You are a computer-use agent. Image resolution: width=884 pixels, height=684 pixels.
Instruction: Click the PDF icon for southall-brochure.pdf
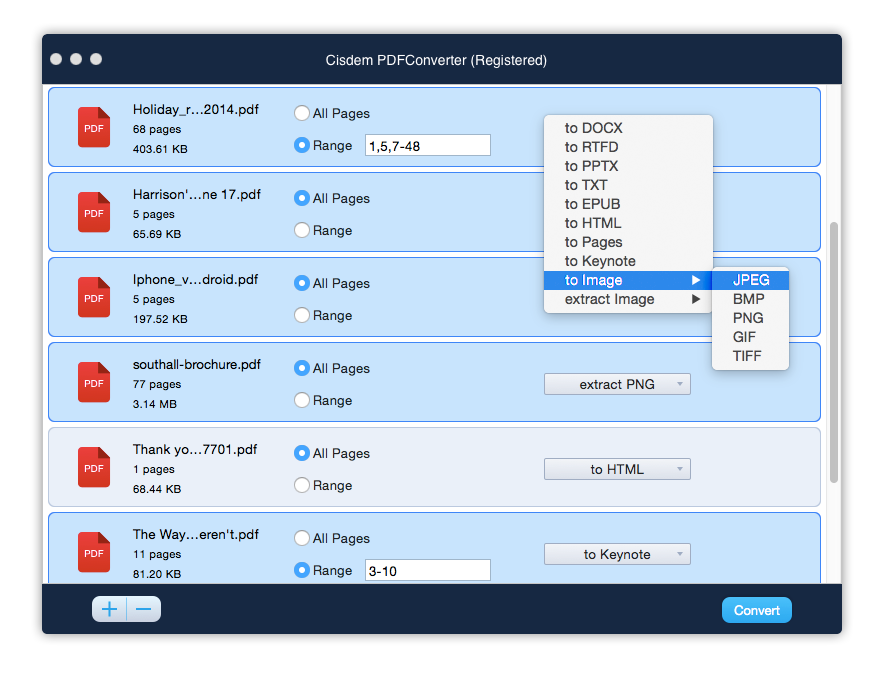pos(94,383)
